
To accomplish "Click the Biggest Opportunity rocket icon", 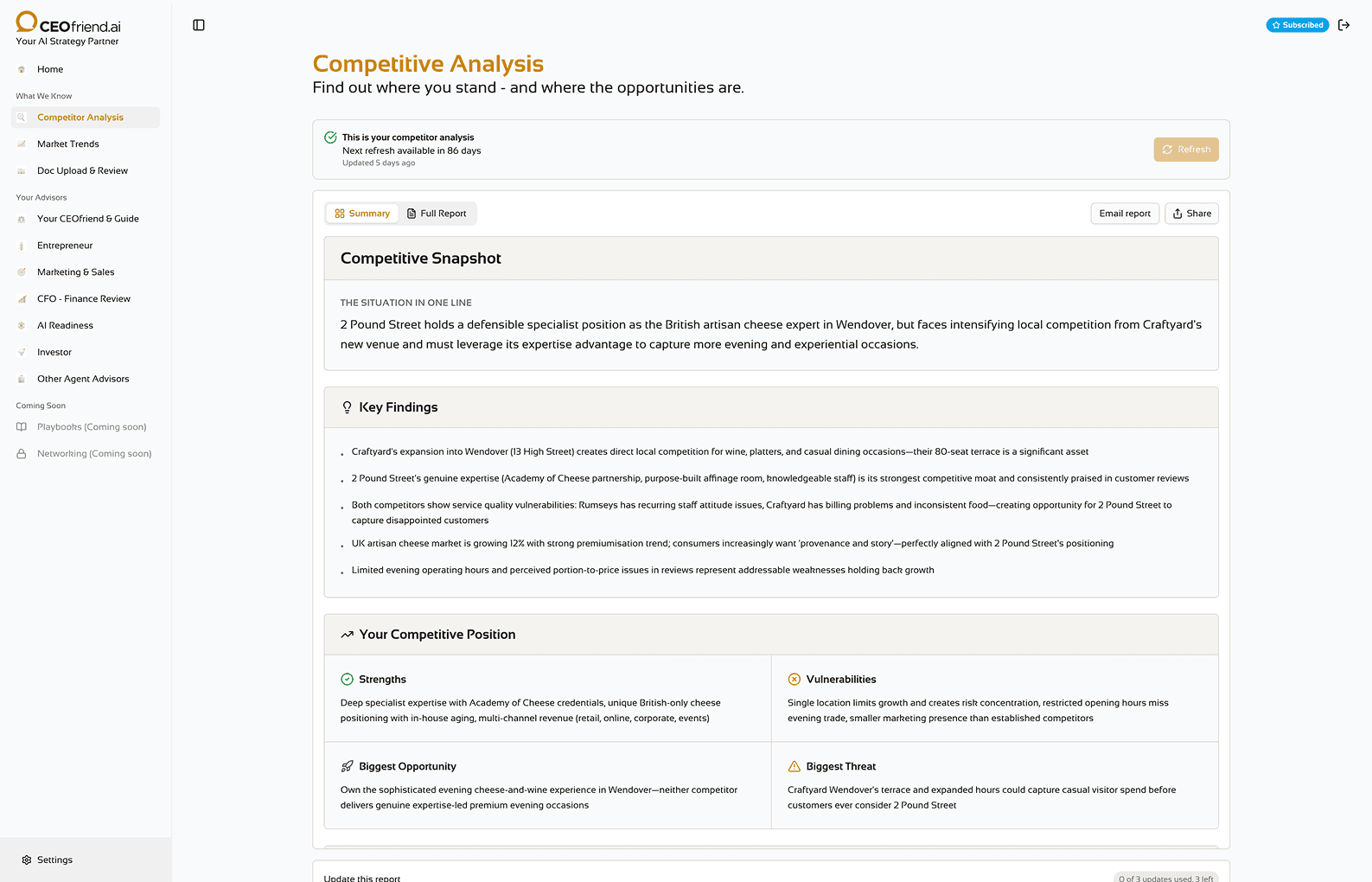I will pyautogui.click(x=347, y=767).
